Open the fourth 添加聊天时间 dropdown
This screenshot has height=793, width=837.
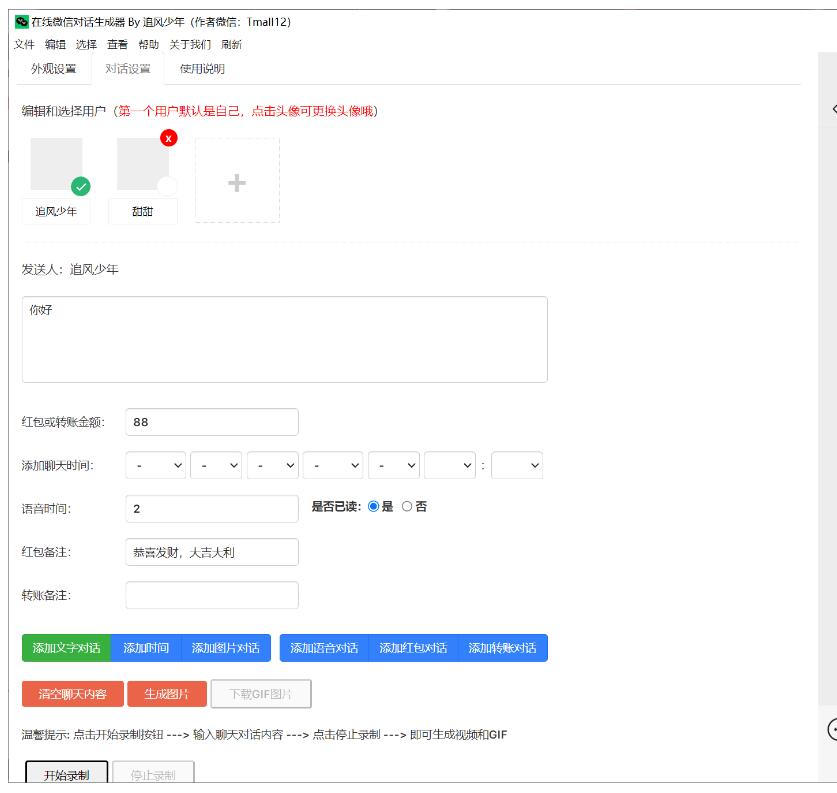332,465
